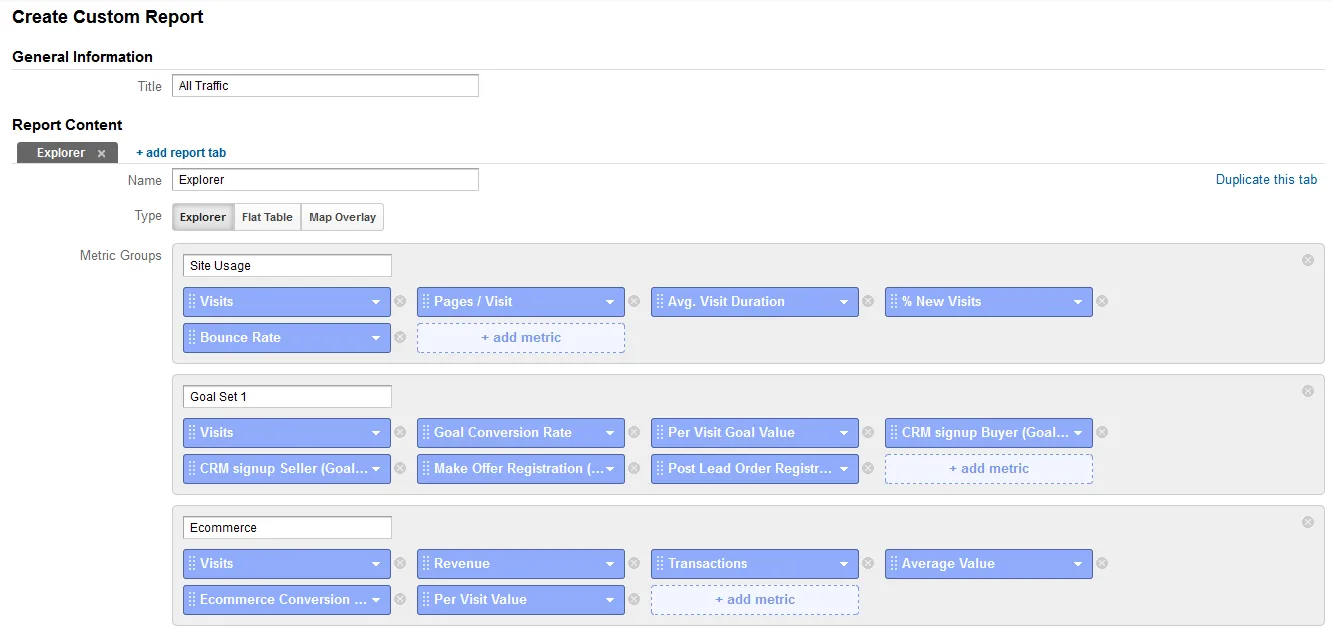Remove the Transactions metric

[x=868, y=563]
